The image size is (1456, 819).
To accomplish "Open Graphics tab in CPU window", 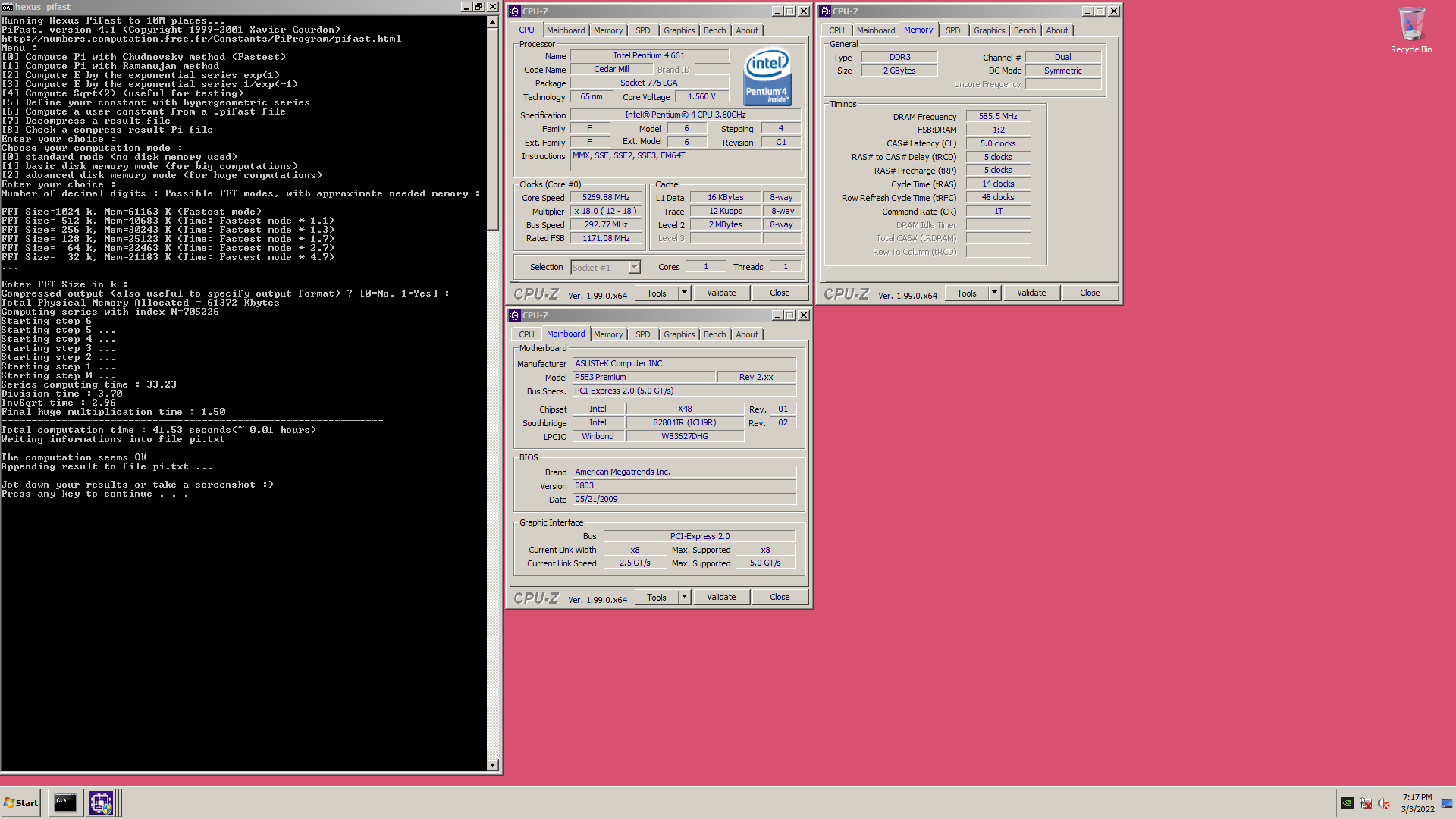I will coord(679,30).
